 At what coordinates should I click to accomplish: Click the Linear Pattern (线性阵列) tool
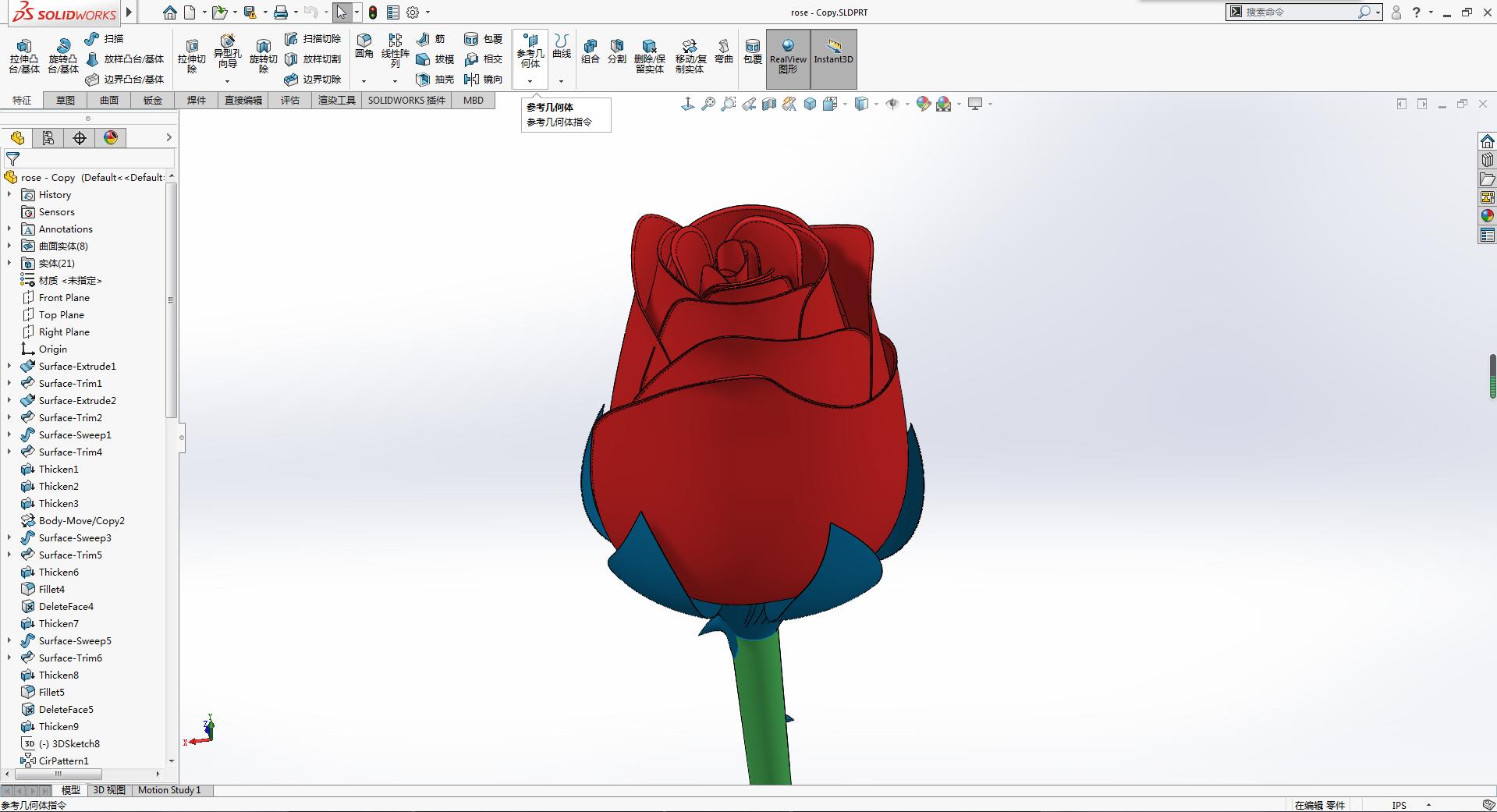[x=395, y=51]
